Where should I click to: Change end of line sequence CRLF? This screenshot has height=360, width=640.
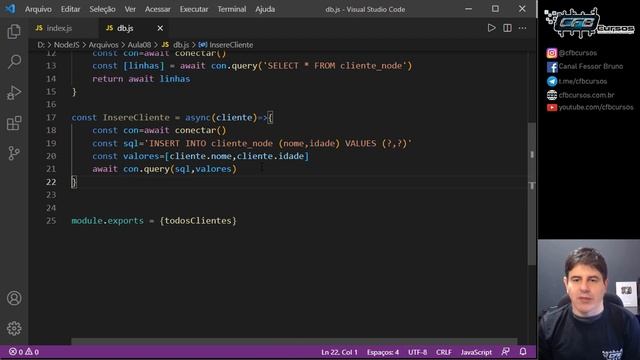pyautogui.click(x=444, y=352)
